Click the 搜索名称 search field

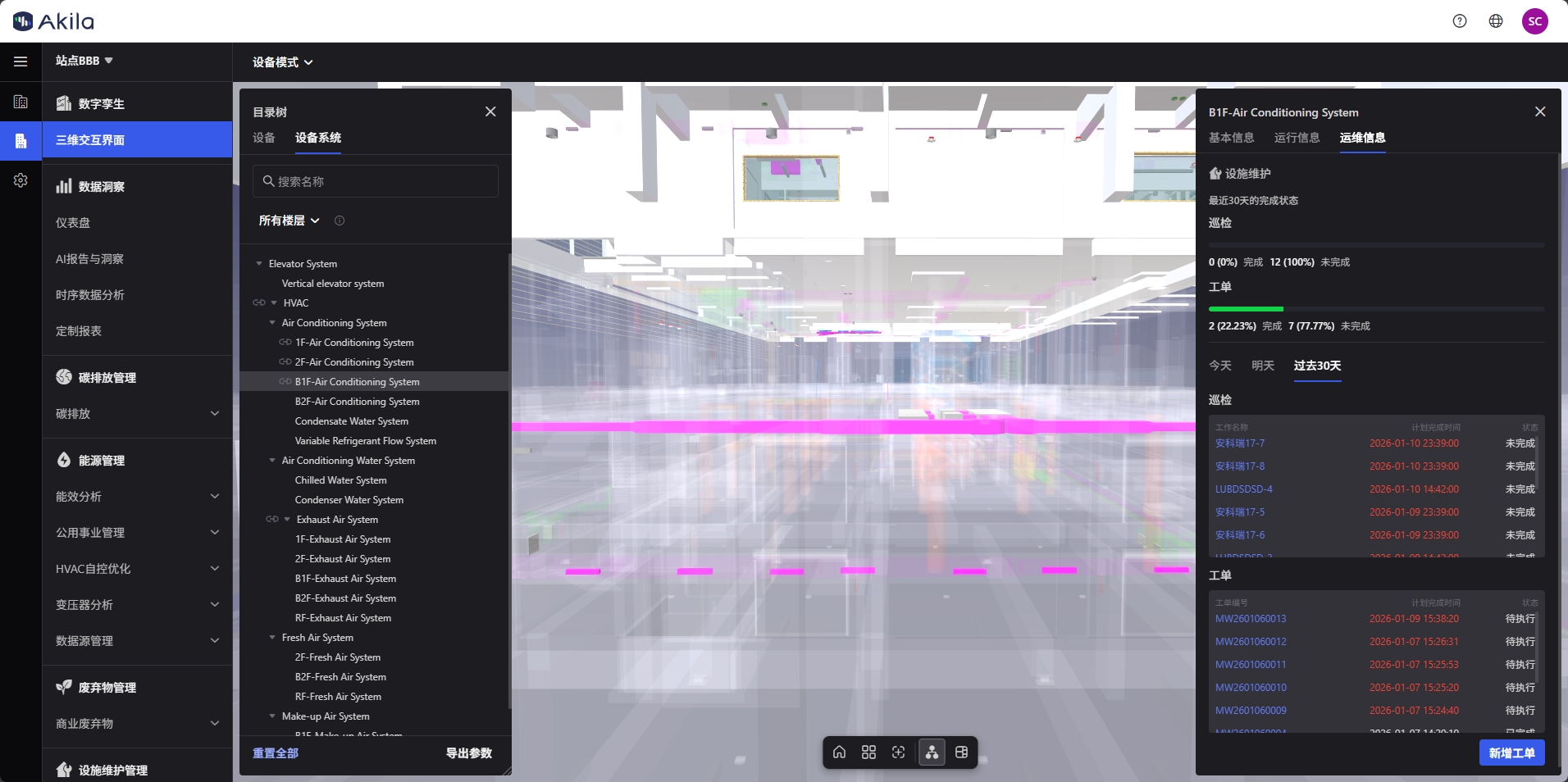tap(376, 181)
